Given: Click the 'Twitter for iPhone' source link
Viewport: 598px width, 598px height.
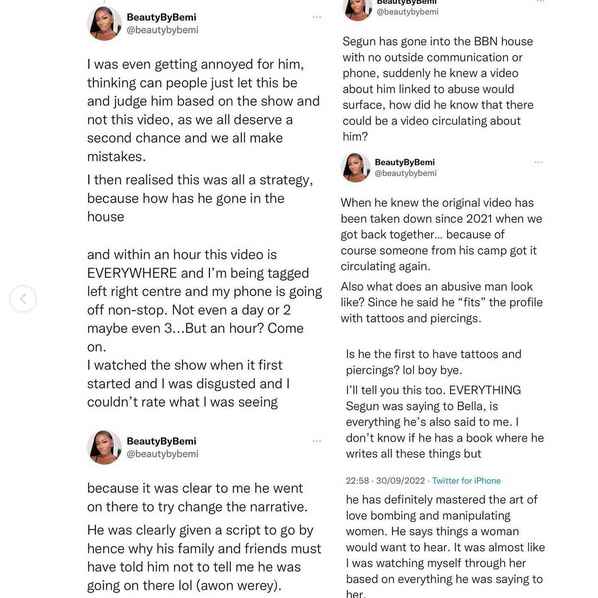Looking at the screenshot, I should click(x=466, y=481).
